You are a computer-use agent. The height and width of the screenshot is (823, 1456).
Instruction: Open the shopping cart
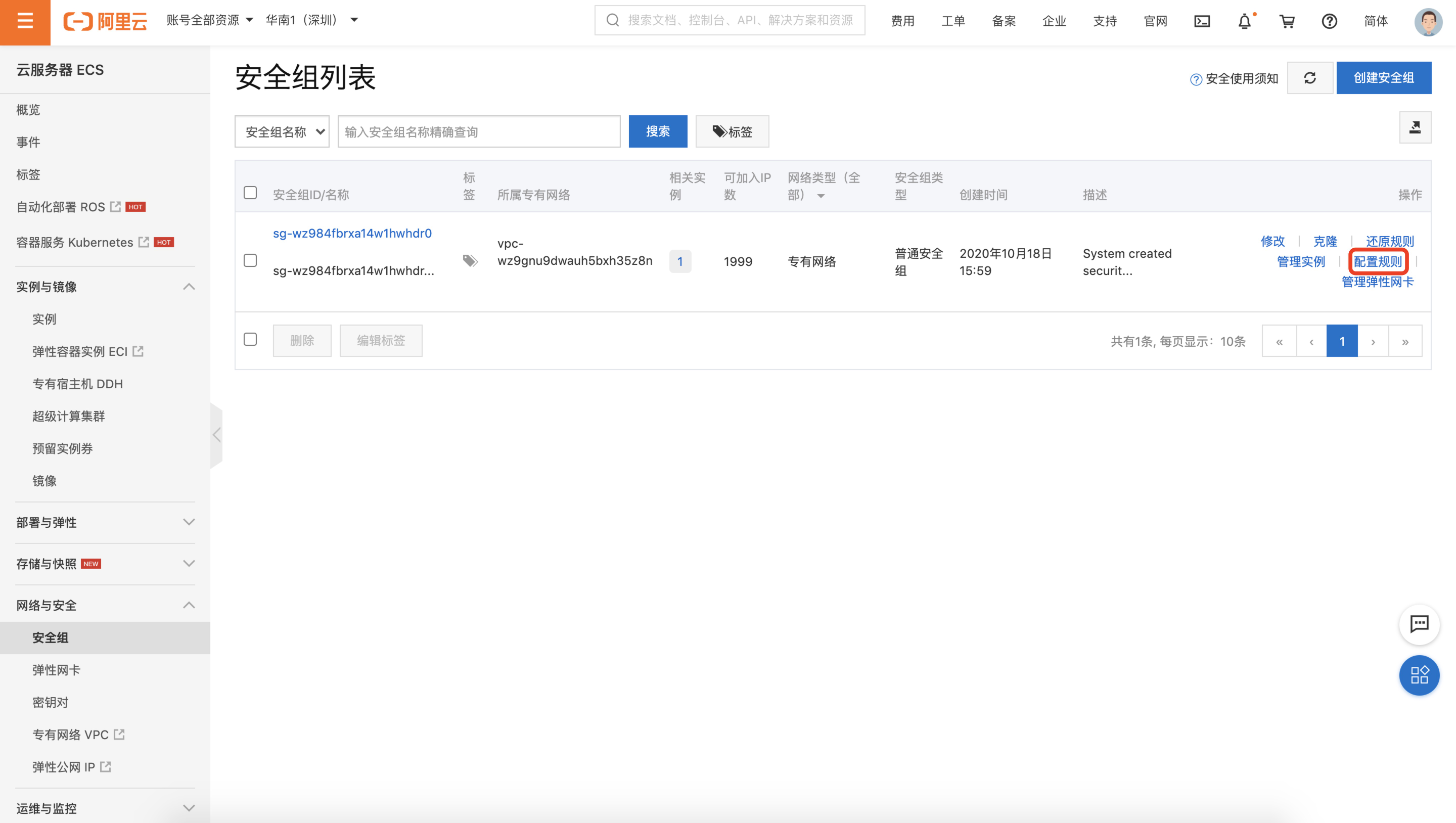[x=1287, y=21]
